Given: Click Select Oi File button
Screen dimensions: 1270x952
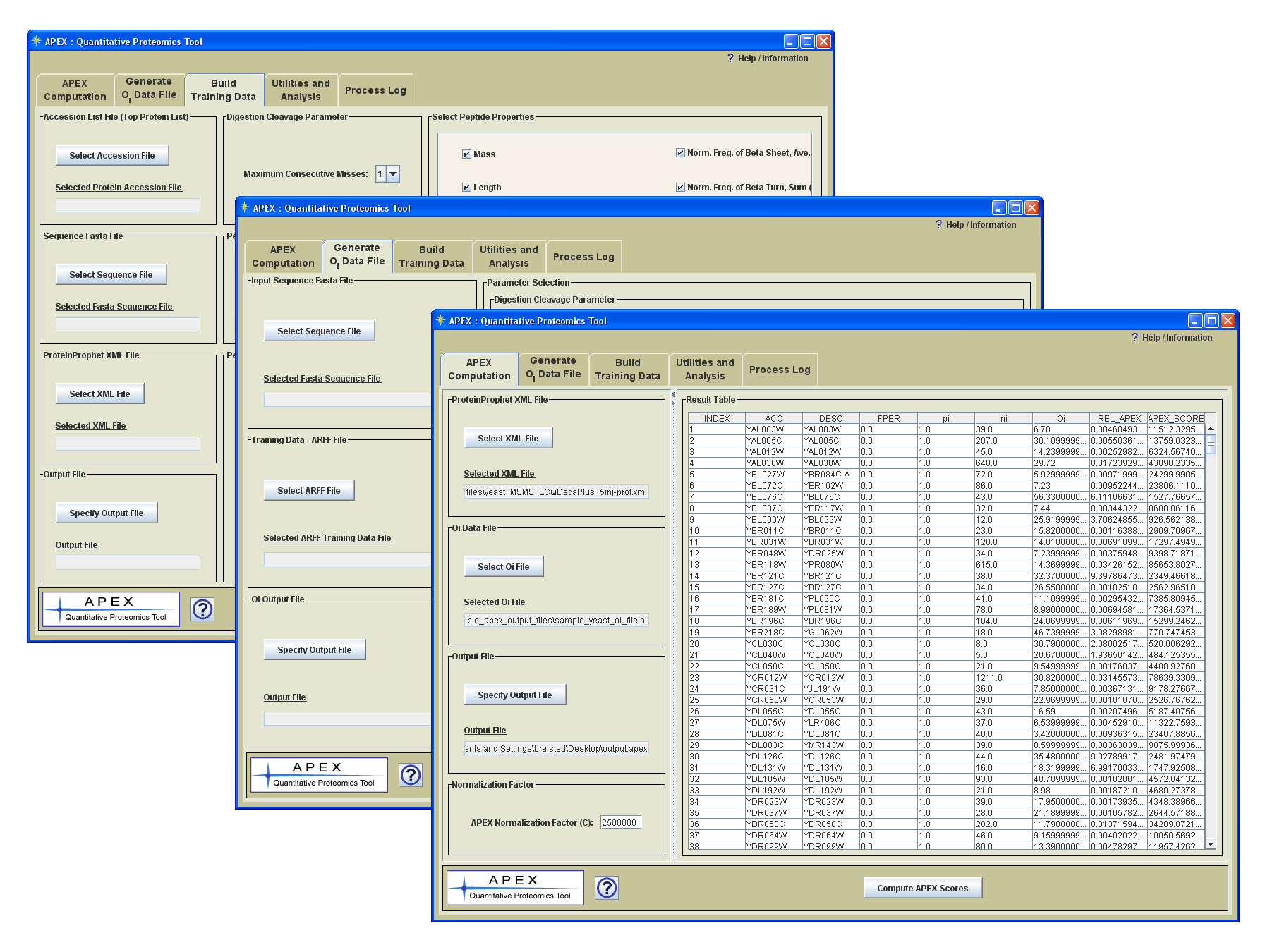Looking at the screenshot, I should click(x=503, y=567).
